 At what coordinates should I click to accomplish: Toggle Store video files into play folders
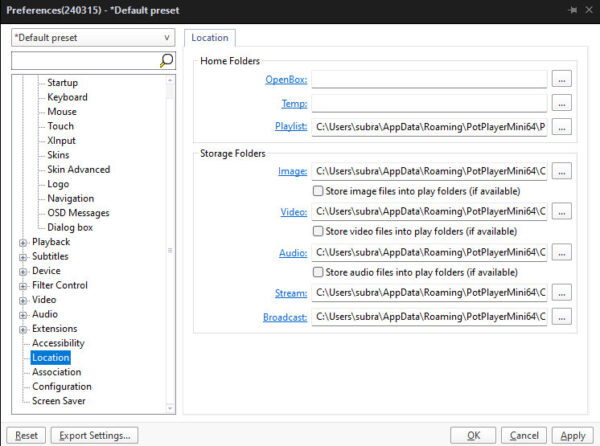click(318, 231)
